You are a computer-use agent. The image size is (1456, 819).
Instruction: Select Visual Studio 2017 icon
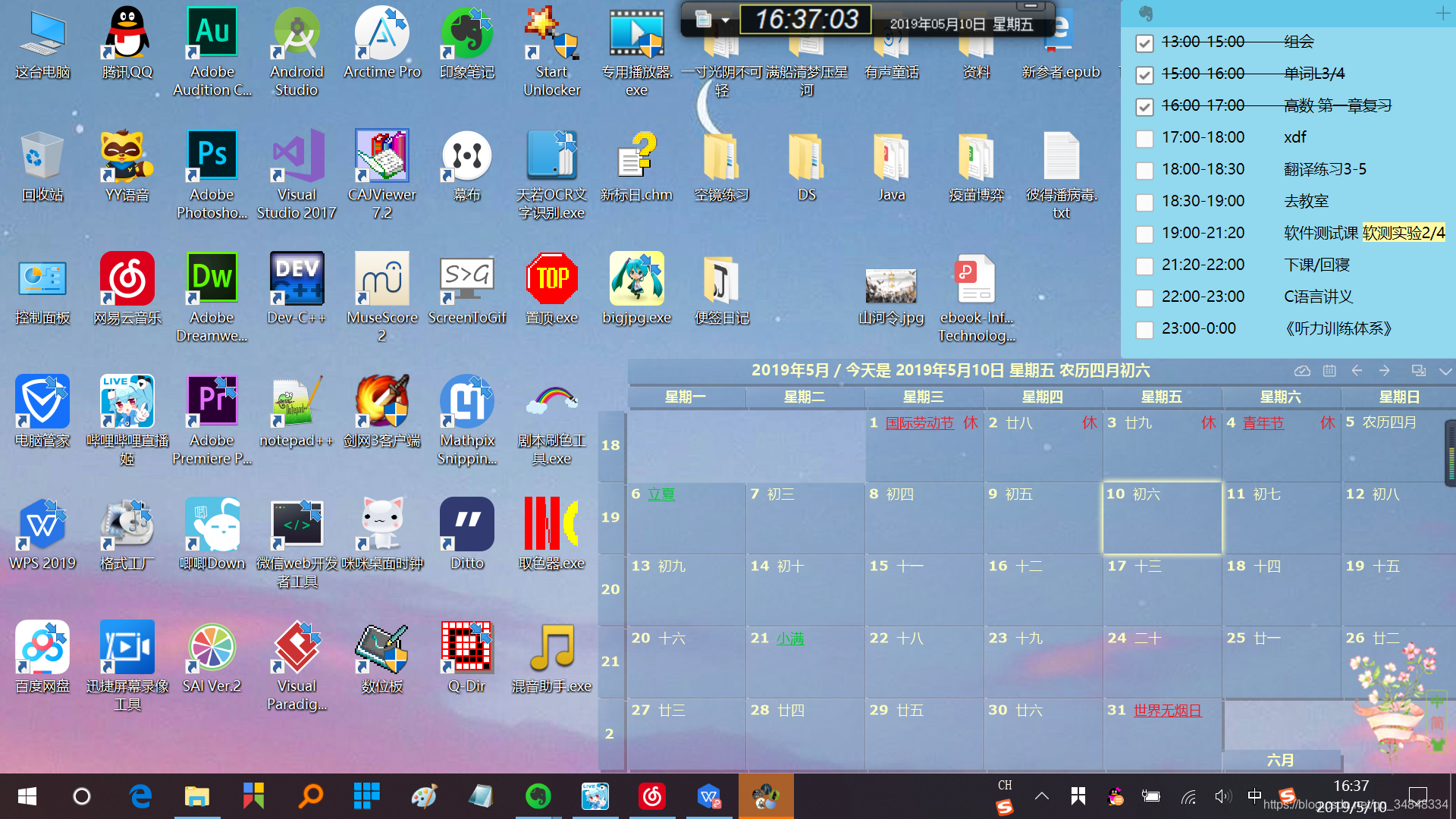point(297,174)
